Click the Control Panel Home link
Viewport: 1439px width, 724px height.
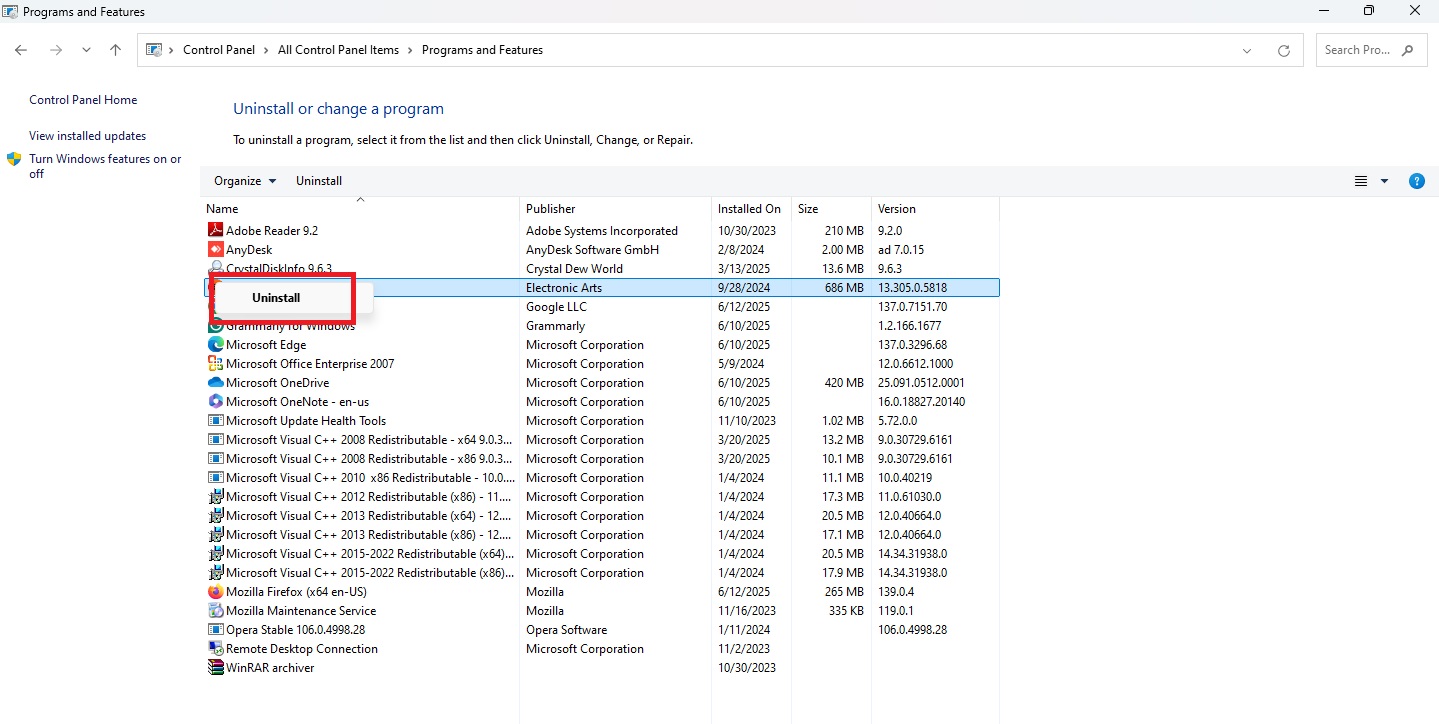pyautogui.click(x=82, y=99)
